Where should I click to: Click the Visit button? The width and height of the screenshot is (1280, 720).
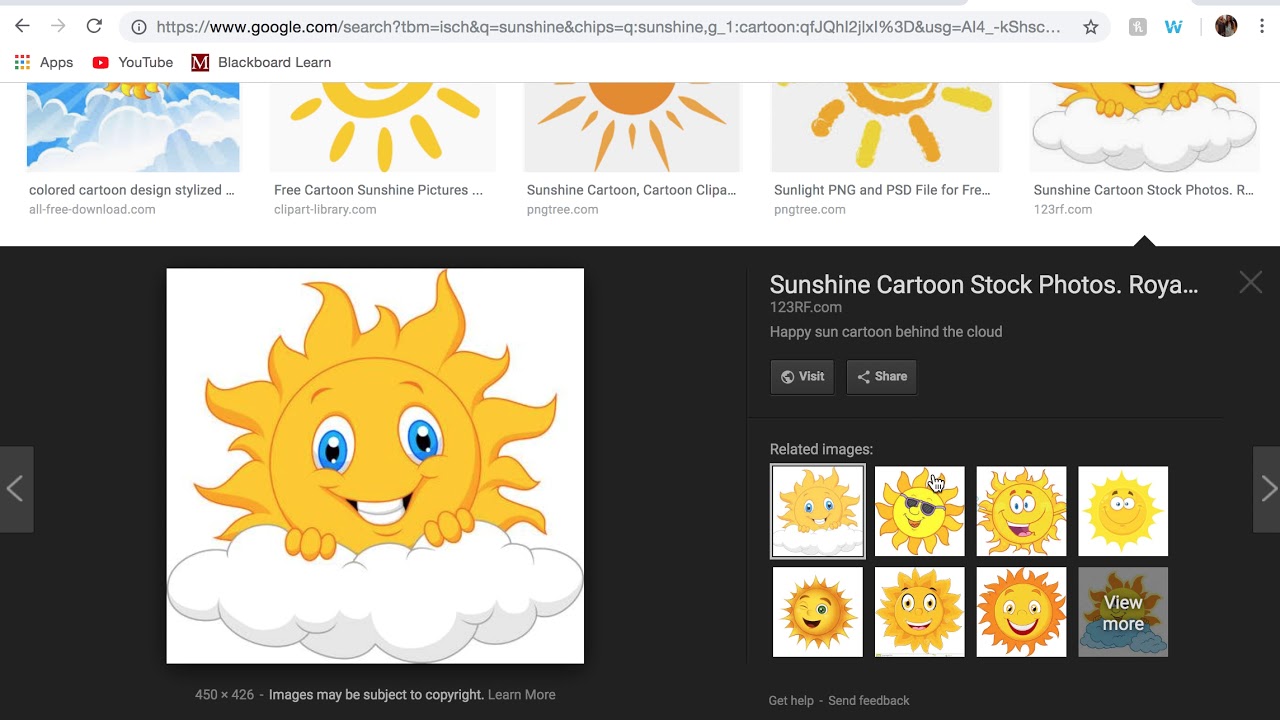tap(802, 377)
